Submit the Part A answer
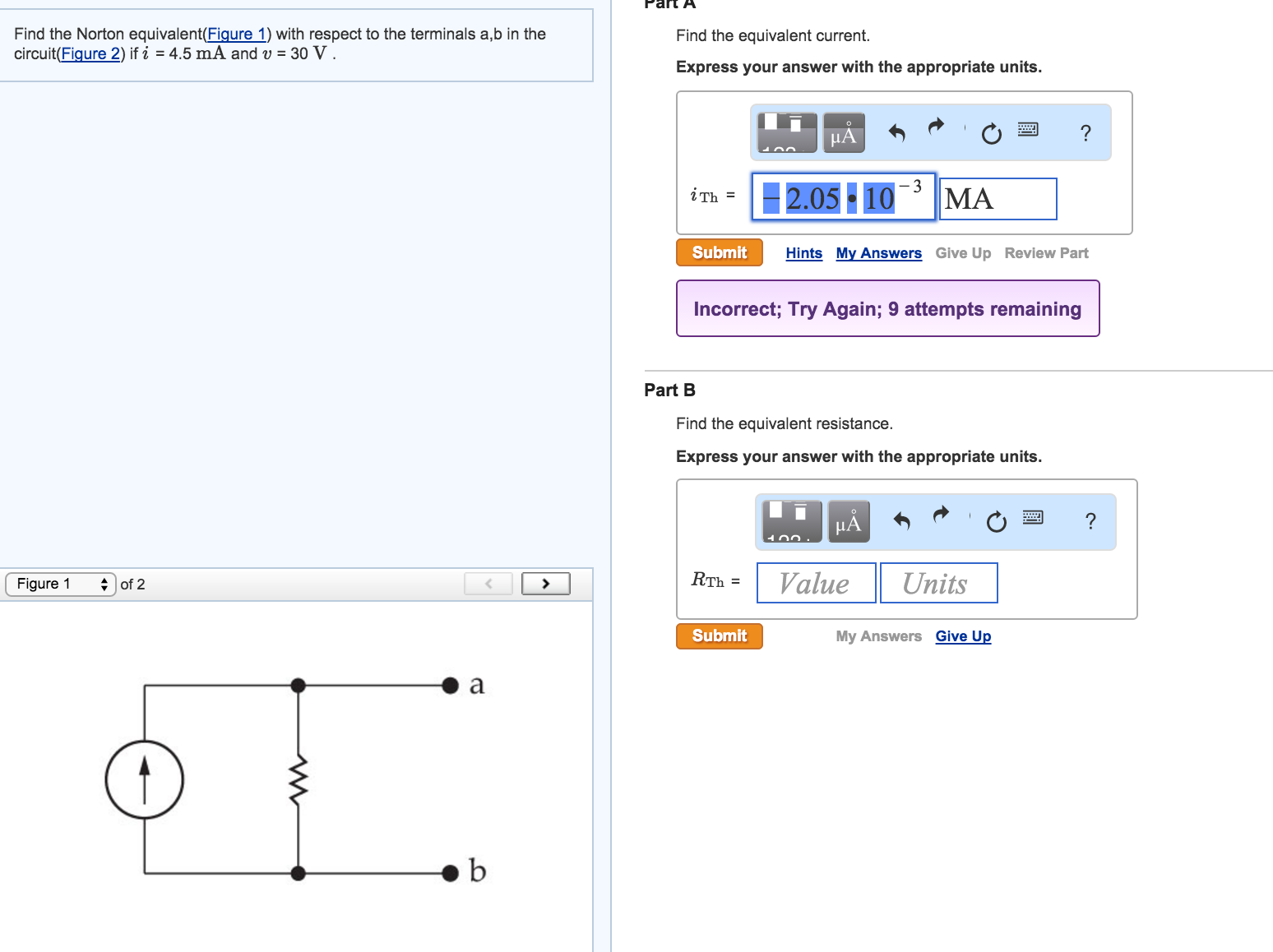 (718, 252)
